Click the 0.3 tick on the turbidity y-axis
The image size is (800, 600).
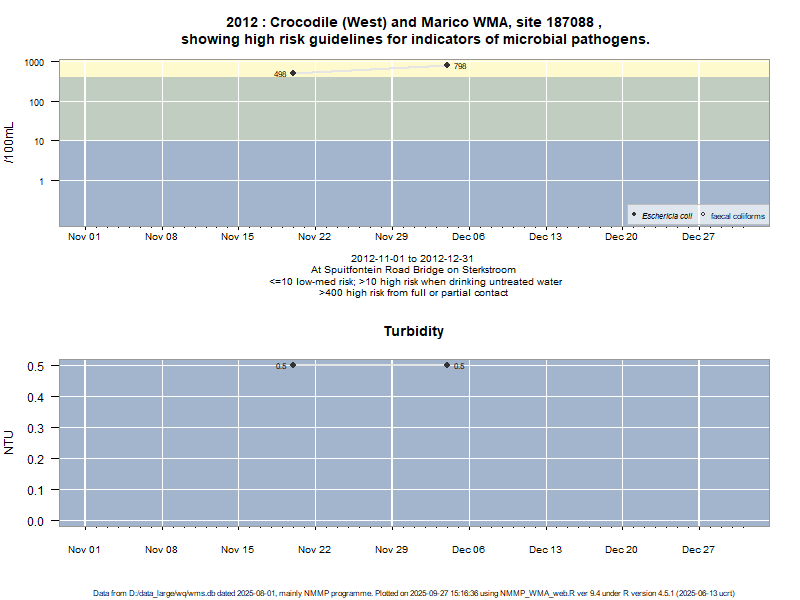point(36,428)
